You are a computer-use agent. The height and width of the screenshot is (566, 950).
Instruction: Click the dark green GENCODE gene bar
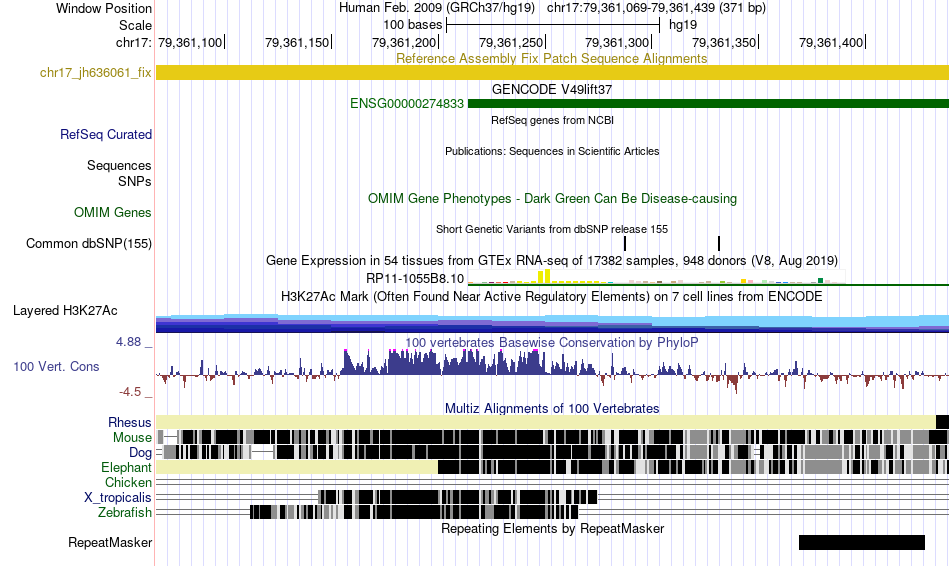coord(708,104)
